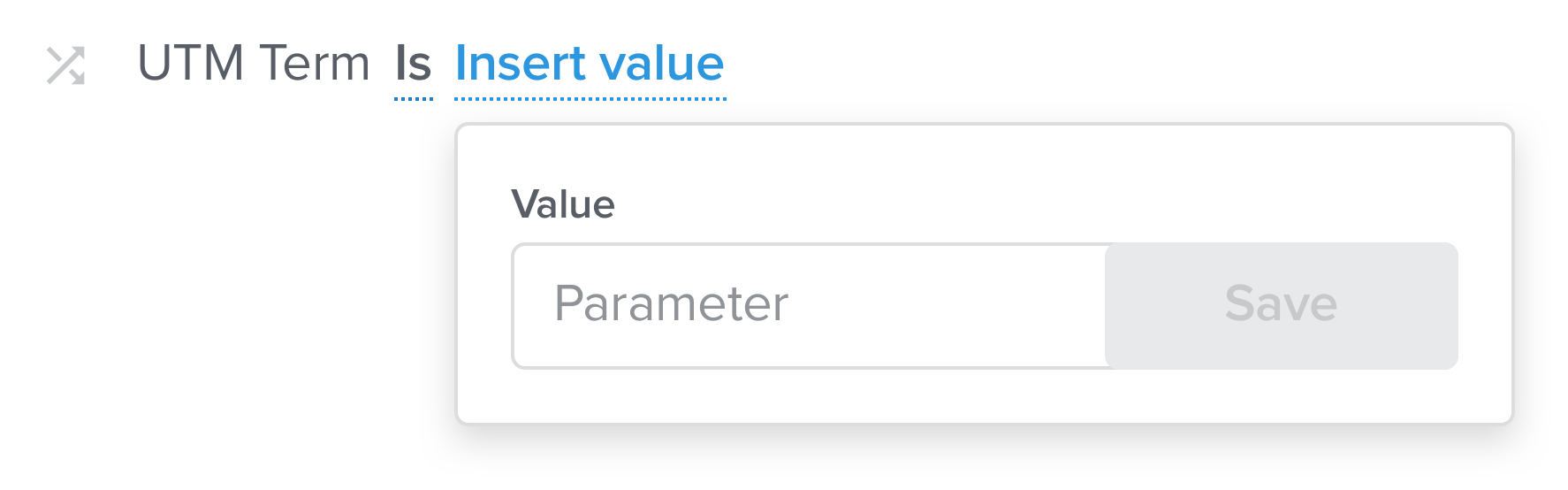Viewport: 1568px width, 490px height.
Task: Click the gray shuffle icon left of rule
Action: pos(65,65)
